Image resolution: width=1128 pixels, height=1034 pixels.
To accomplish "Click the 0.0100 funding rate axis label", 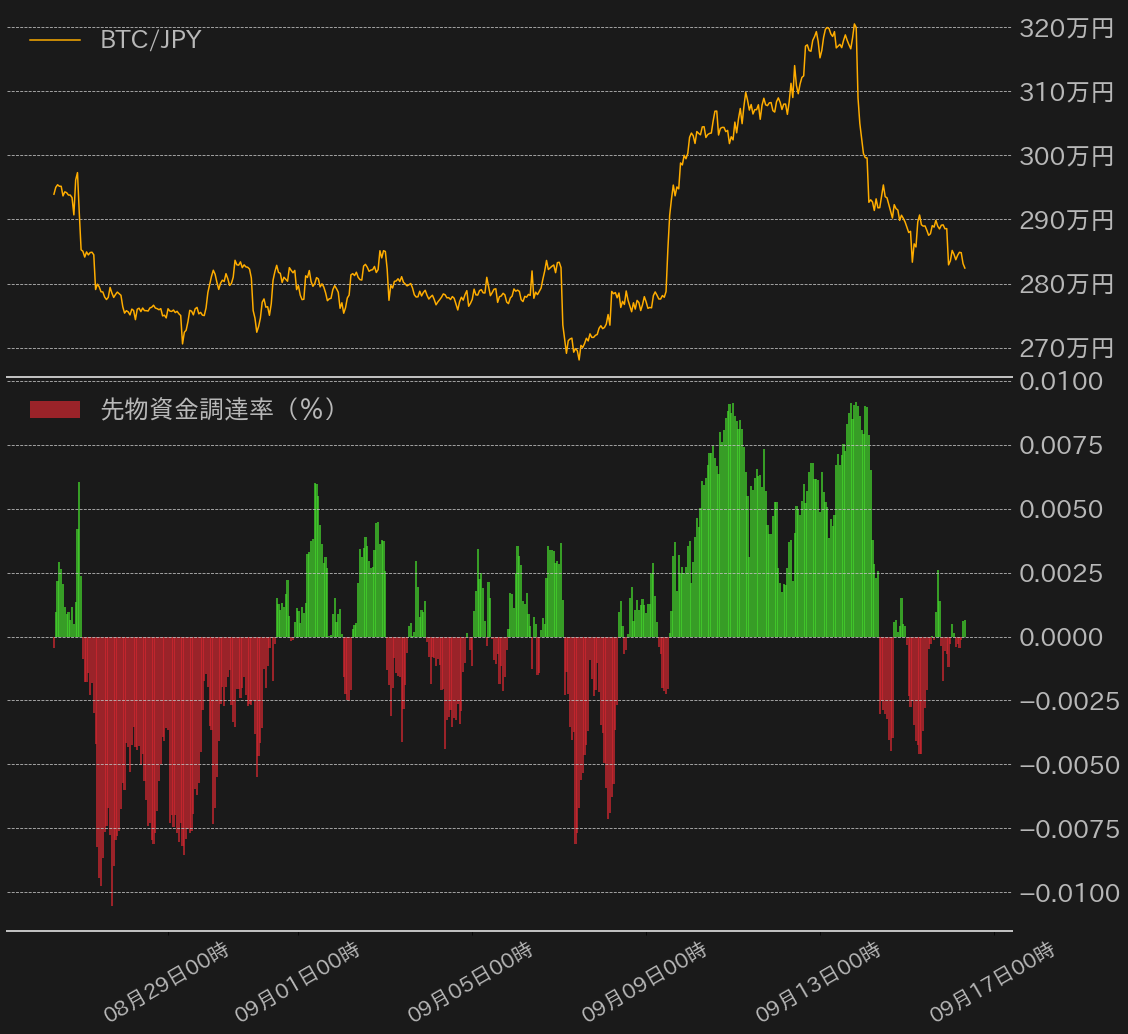I will [1061, 381].
